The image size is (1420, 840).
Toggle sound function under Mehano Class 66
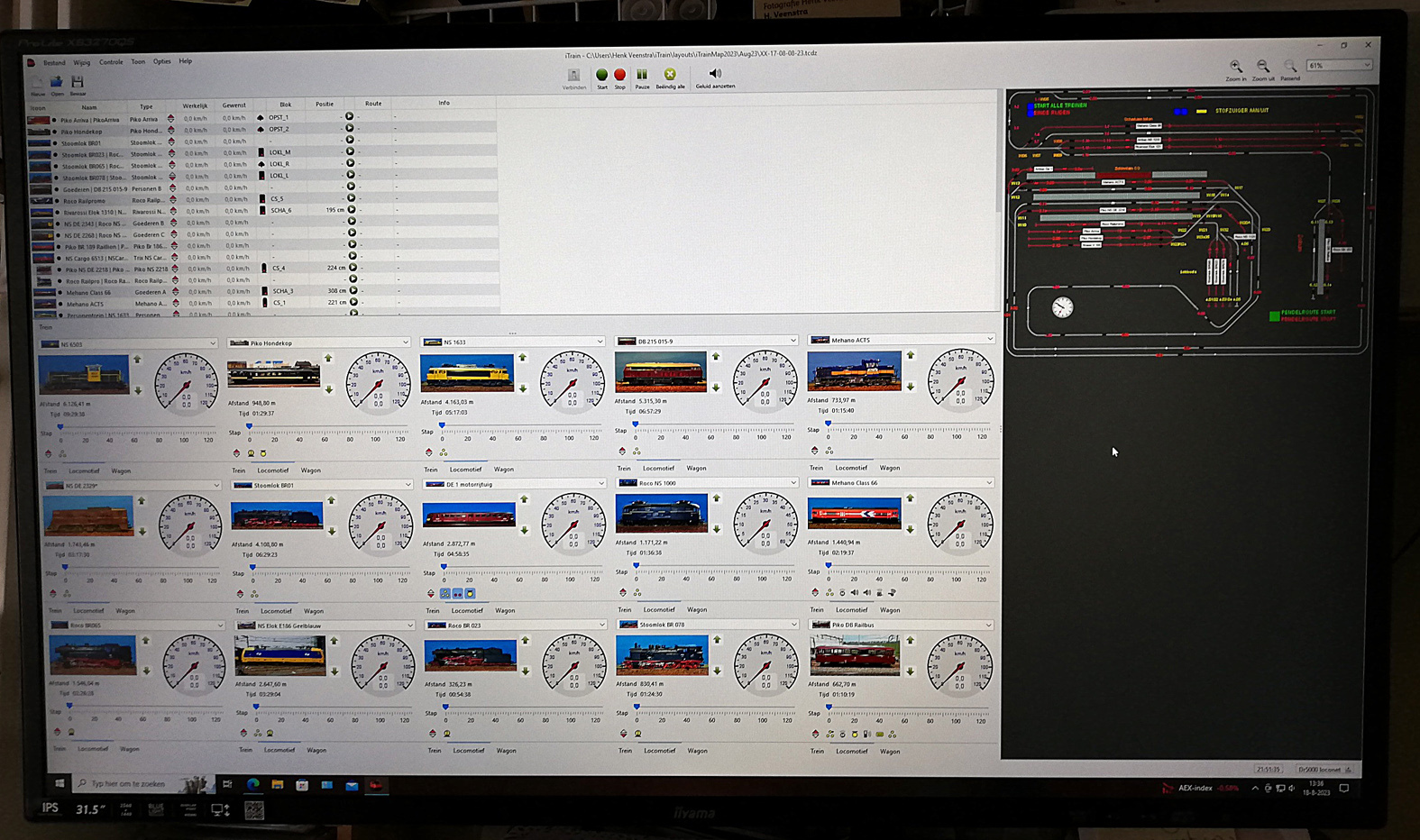click(854, 593)
